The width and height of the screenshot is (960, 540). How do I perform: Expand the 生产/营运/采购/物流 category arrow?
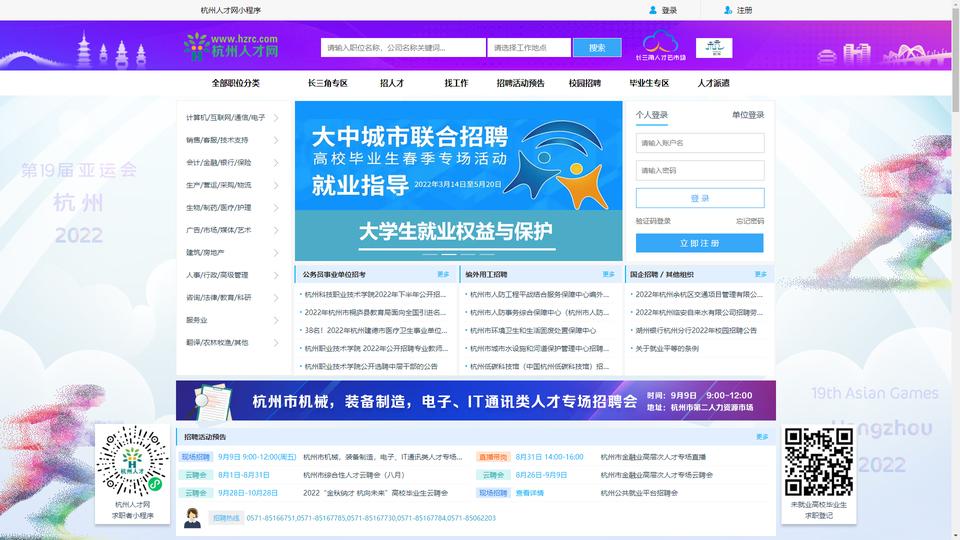coord(276,185)
